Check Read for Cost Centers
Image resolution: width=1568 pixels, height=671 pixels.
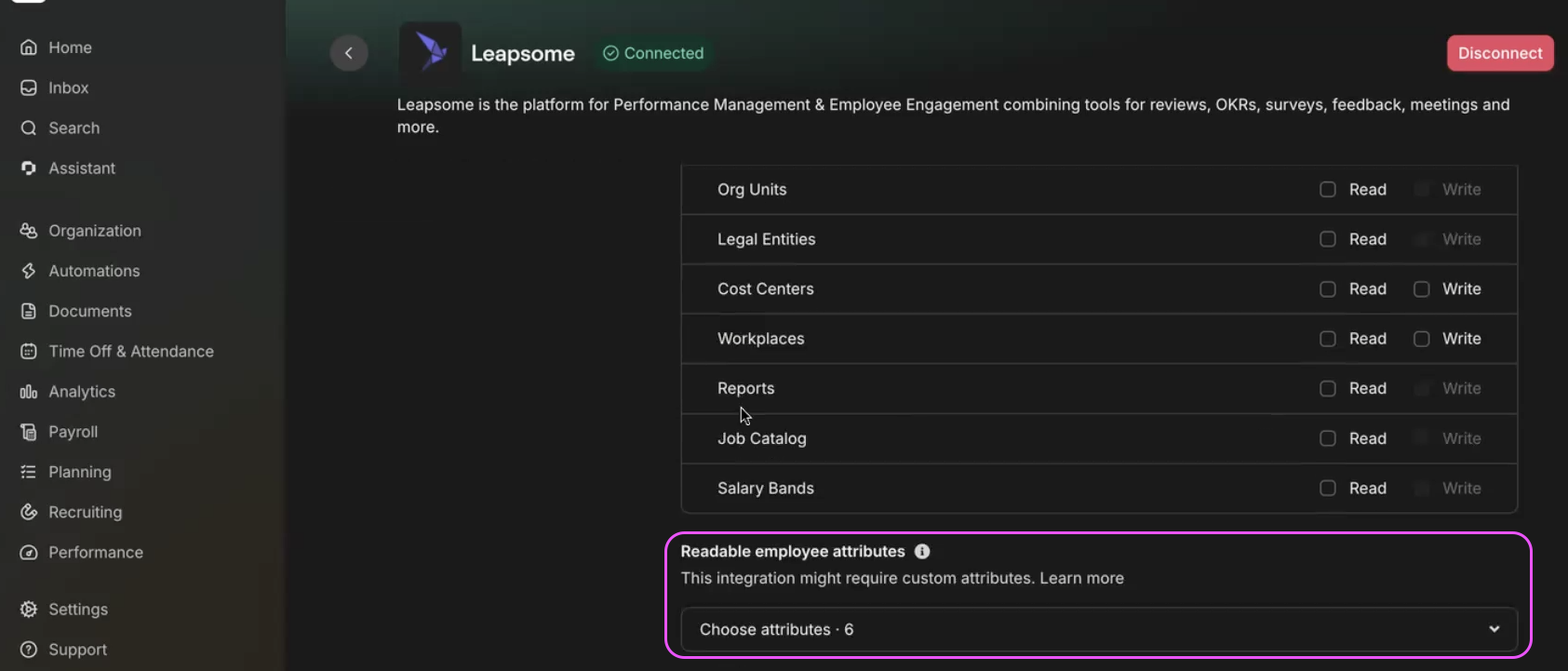pyautogui.click(x=1328, y=289)
